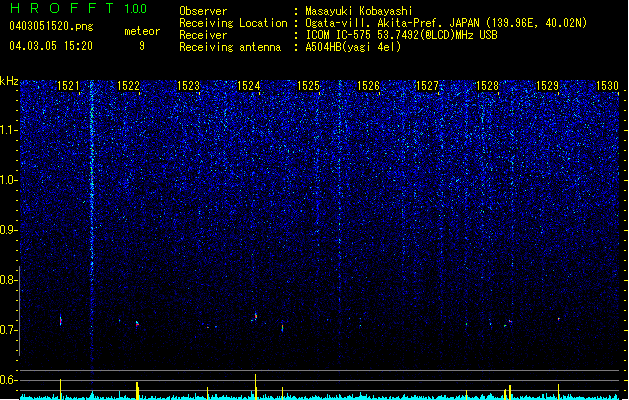Click the 1.0 frequency axis label

(x=8, y=180)
